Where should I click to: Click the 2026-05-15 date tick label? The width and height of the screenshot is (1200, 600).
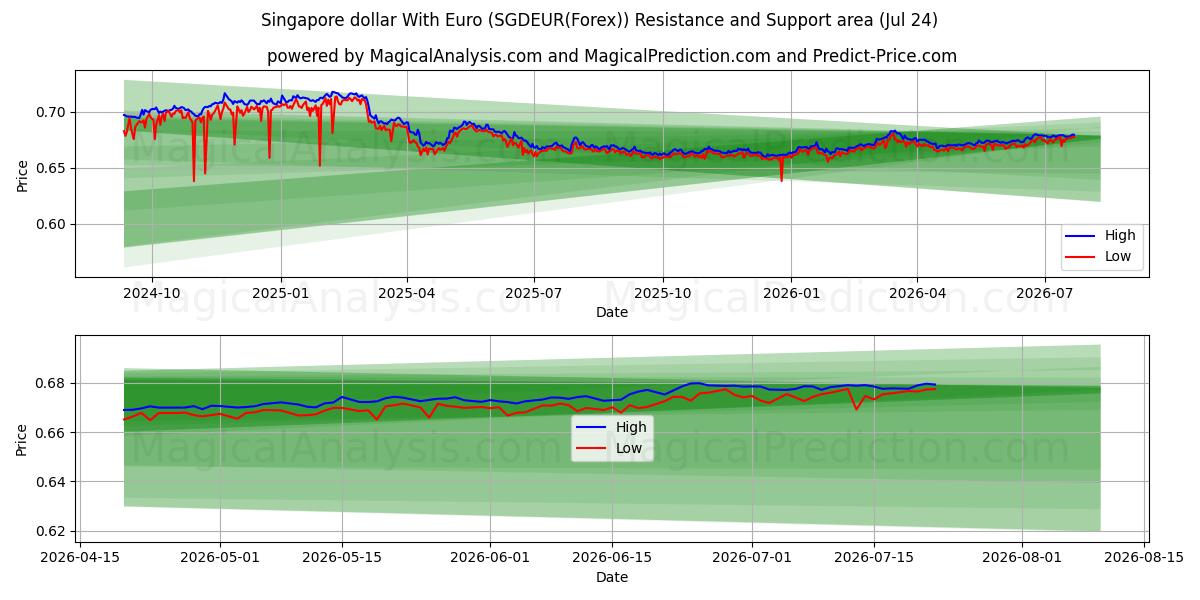point(341,558)
